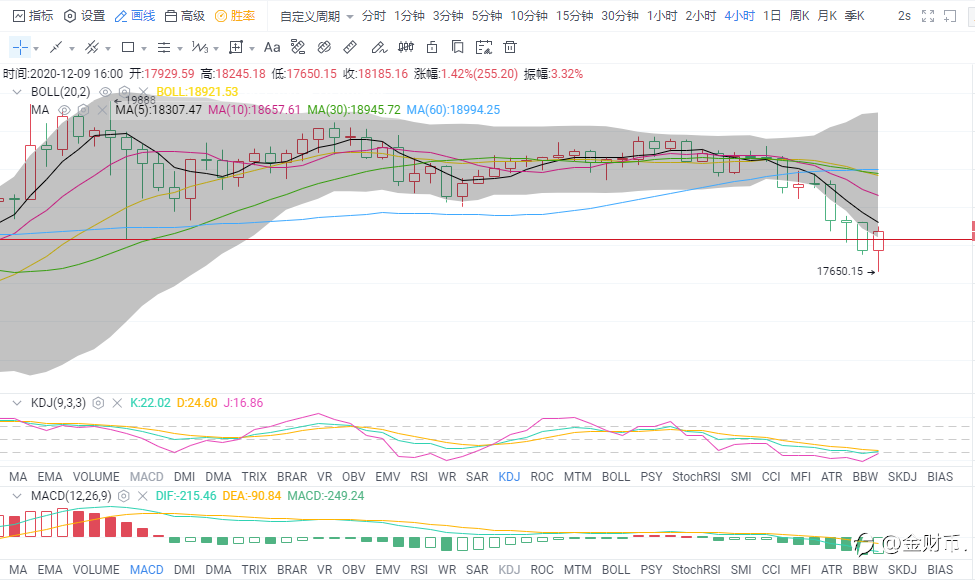Click the candlestick style icon
Viewport: 975px width, 581px height.
pyautogui.click(x=406, y=47)
